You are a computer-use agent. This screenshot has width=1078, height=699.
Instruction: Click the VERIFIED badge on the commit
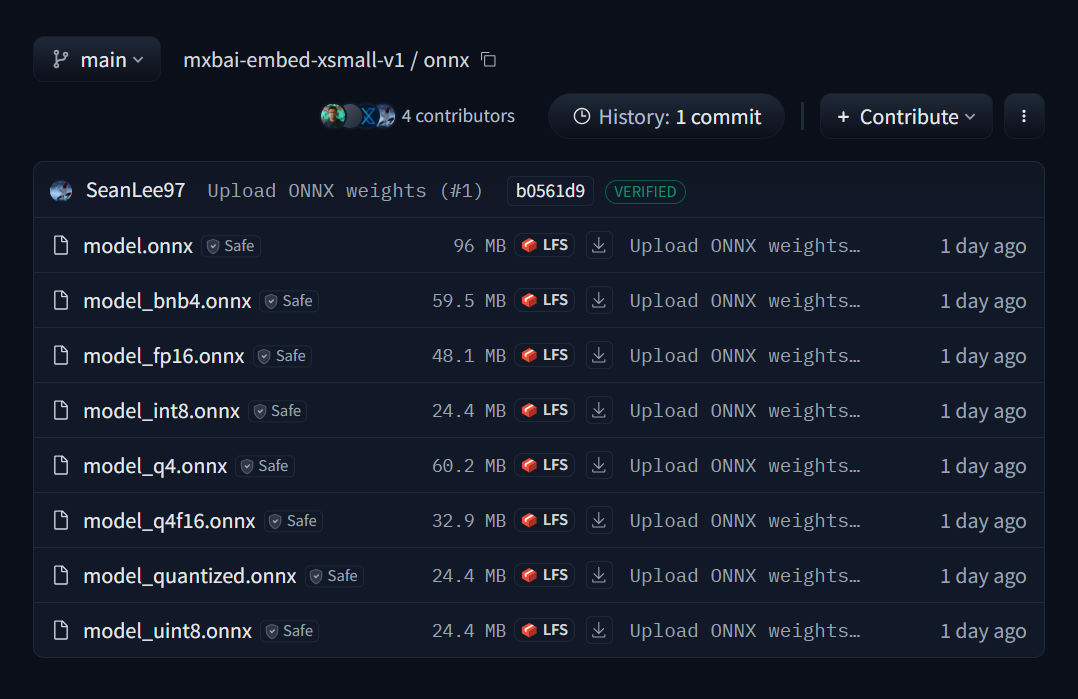click(645, 191)
